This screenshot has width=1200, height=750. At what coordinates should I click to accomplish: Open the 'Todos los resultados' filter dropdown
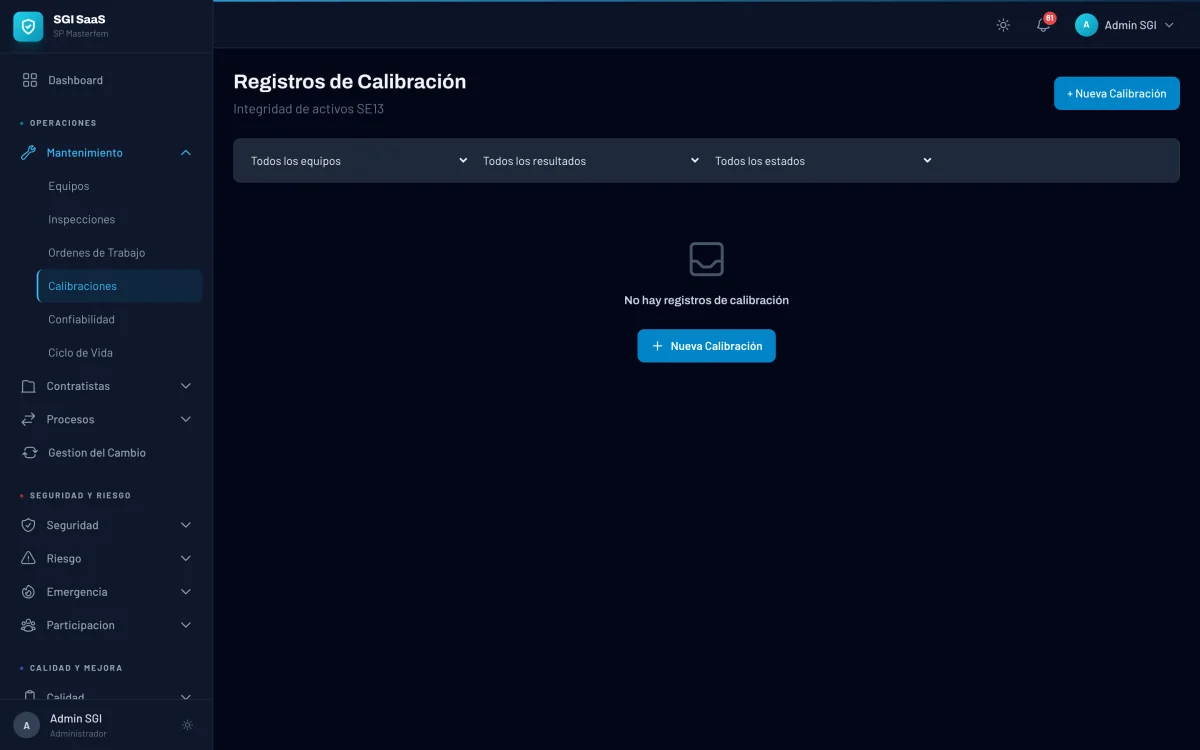(x=590, y=161)
